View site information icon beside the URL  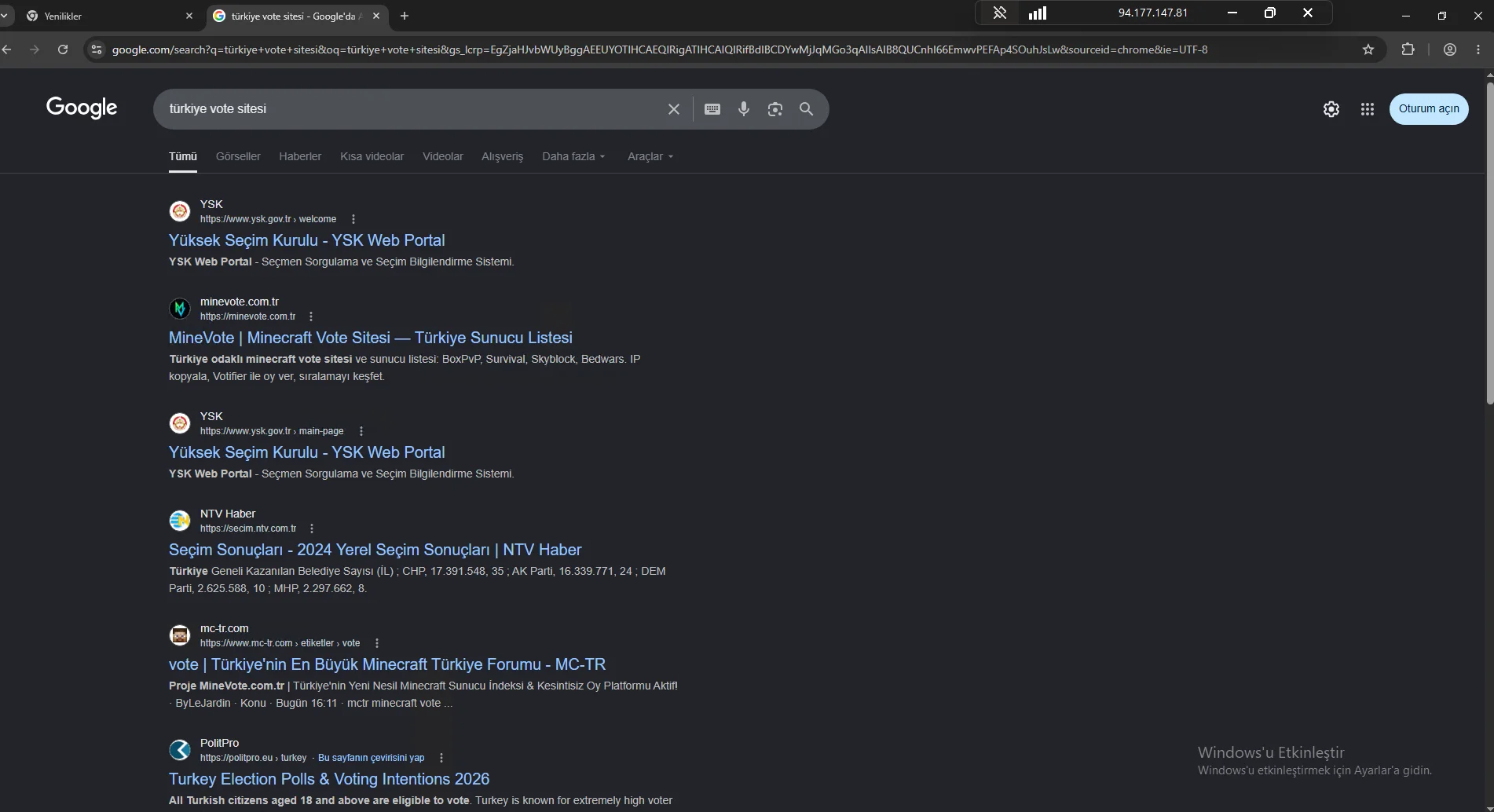click(x=96, y=49)
